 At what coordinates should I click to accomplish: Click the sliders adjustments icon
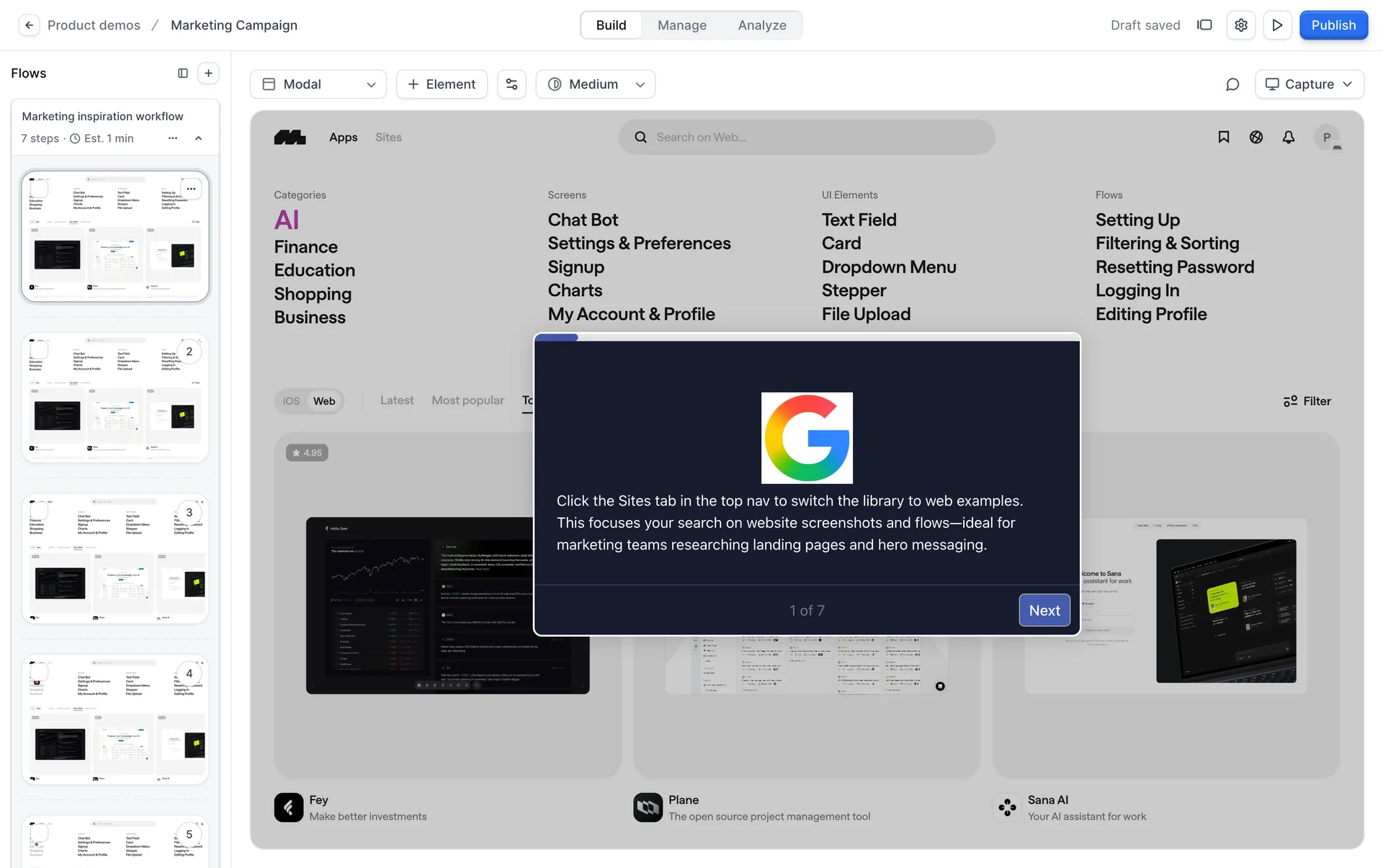click(511, 84)
